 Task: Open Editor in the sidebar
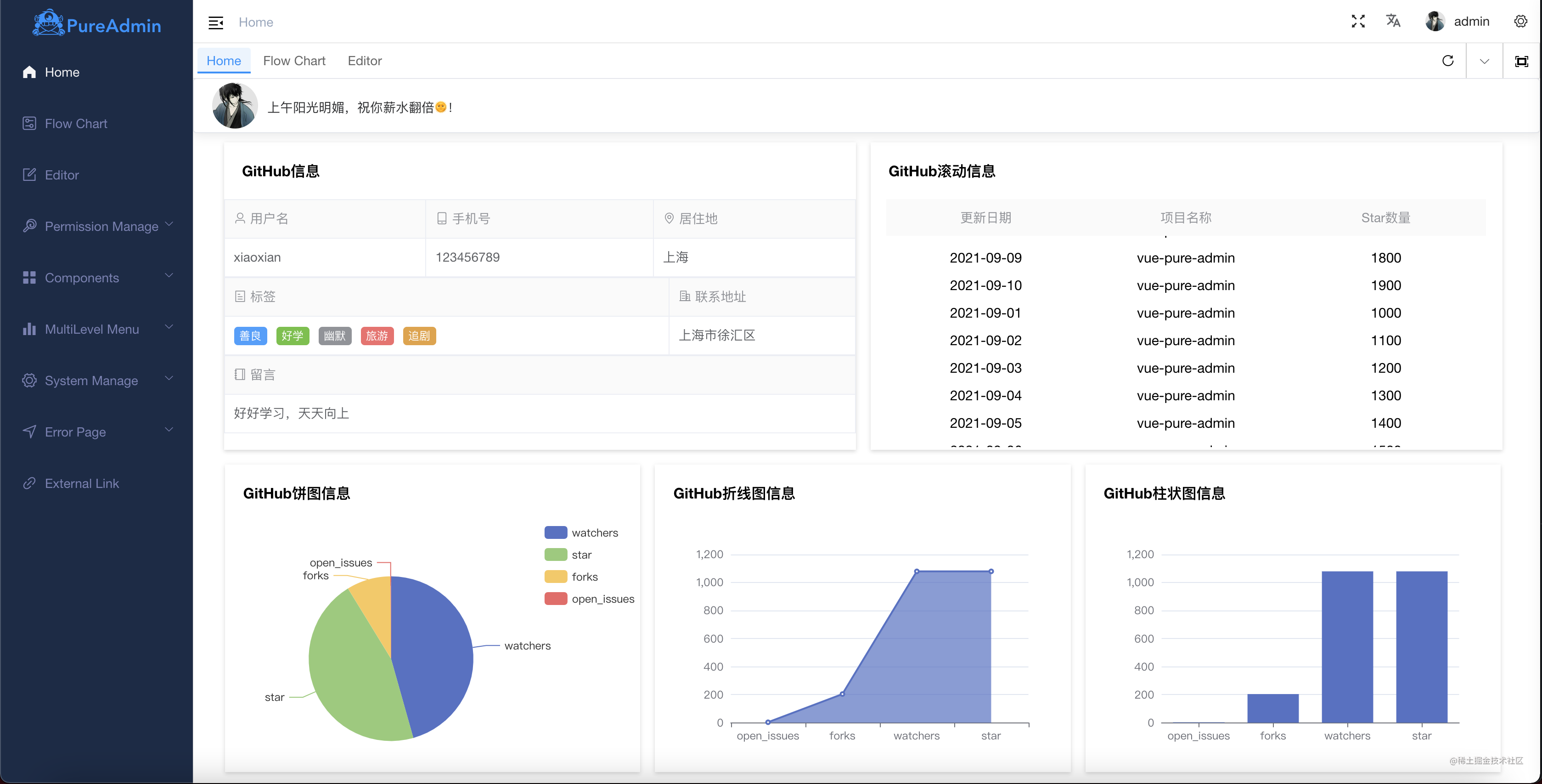pos(96,175)
